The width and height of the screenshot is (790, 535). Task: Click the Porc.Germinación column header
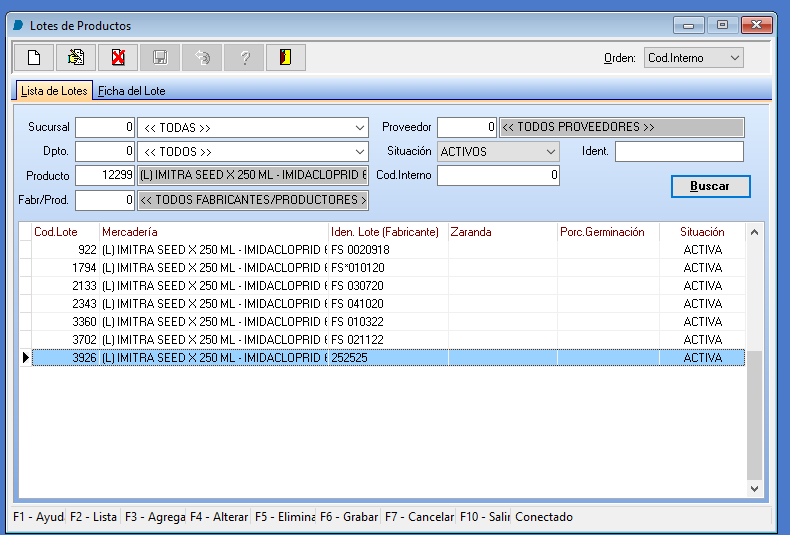608,232
